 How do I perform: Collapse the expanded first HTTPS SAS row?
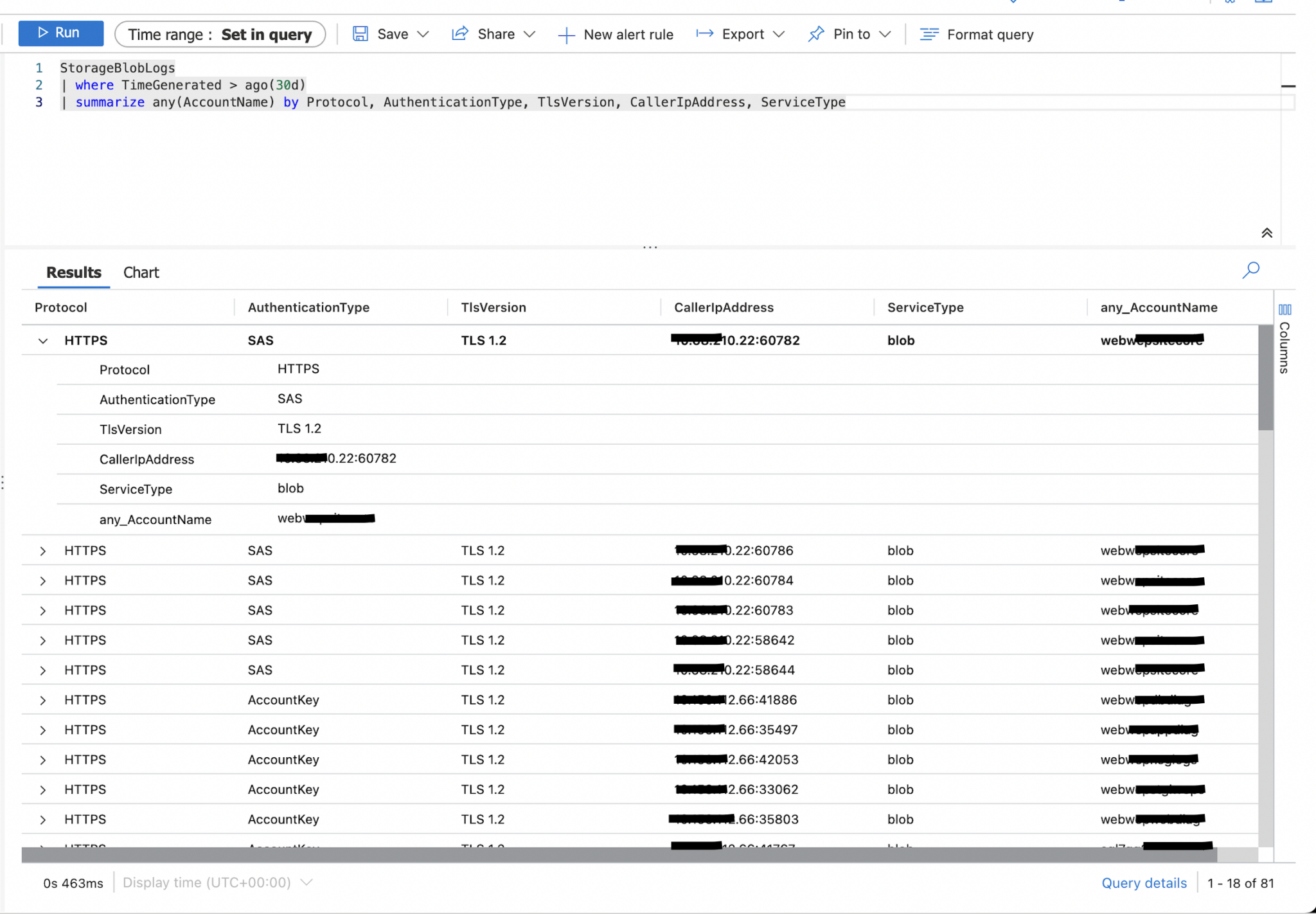42,340
